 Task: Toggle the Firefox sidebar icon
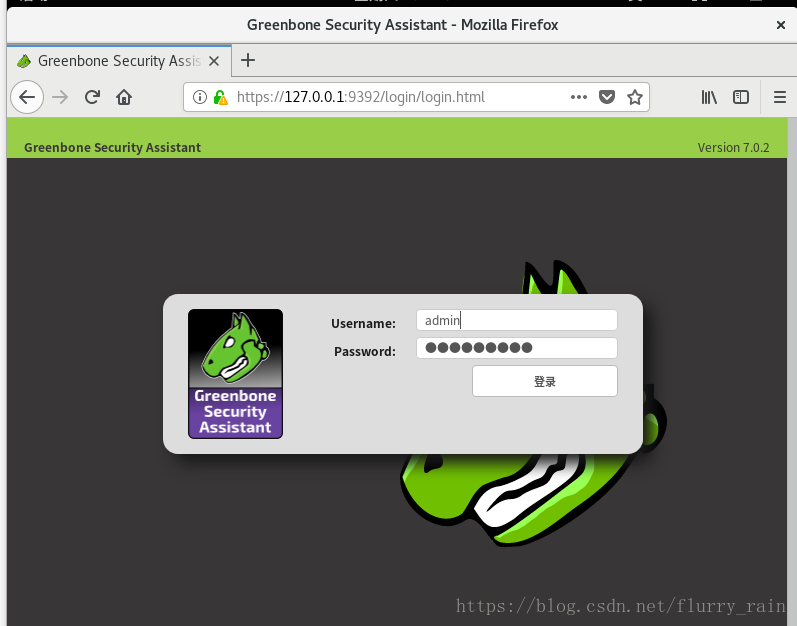pyautogui.click(x=741, y=97)
